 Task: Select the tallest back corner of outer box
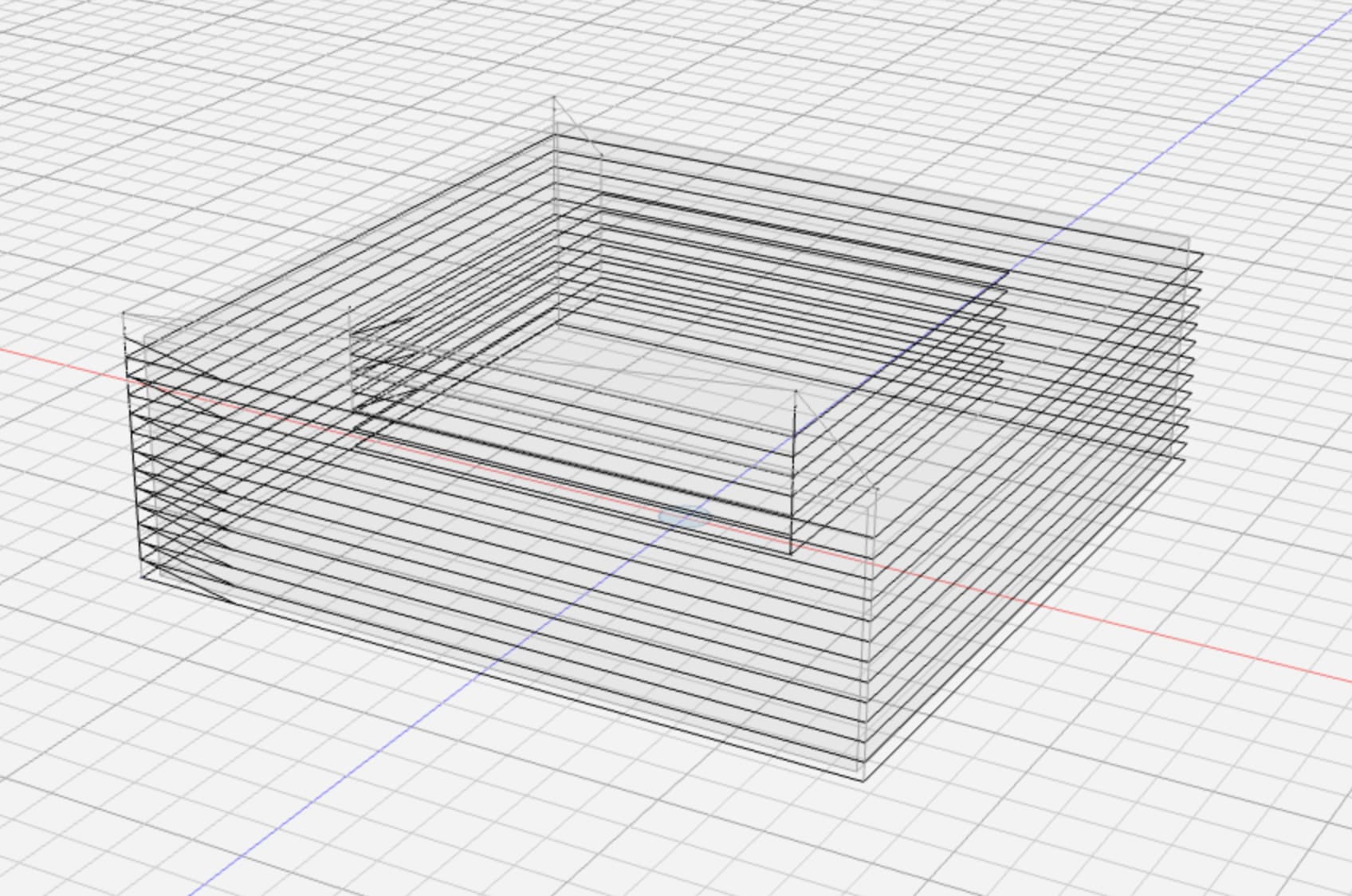tap(555, 98)
